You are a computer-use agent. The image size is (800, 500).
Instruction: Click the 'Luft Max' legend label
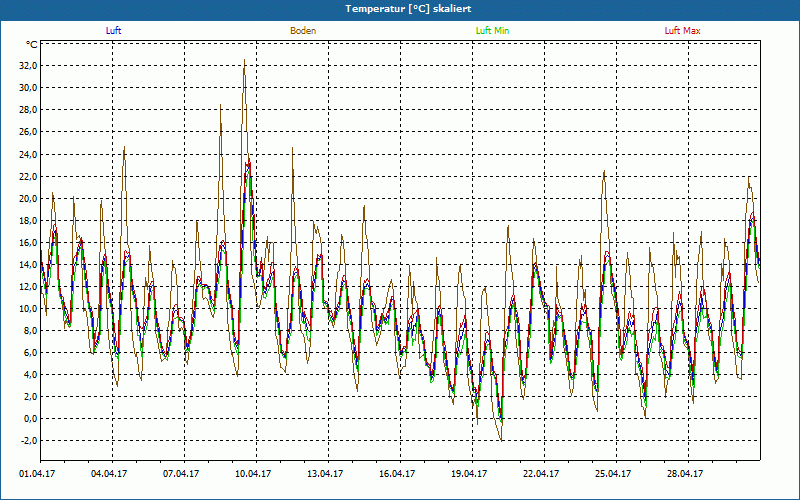[x=682, y=31]
